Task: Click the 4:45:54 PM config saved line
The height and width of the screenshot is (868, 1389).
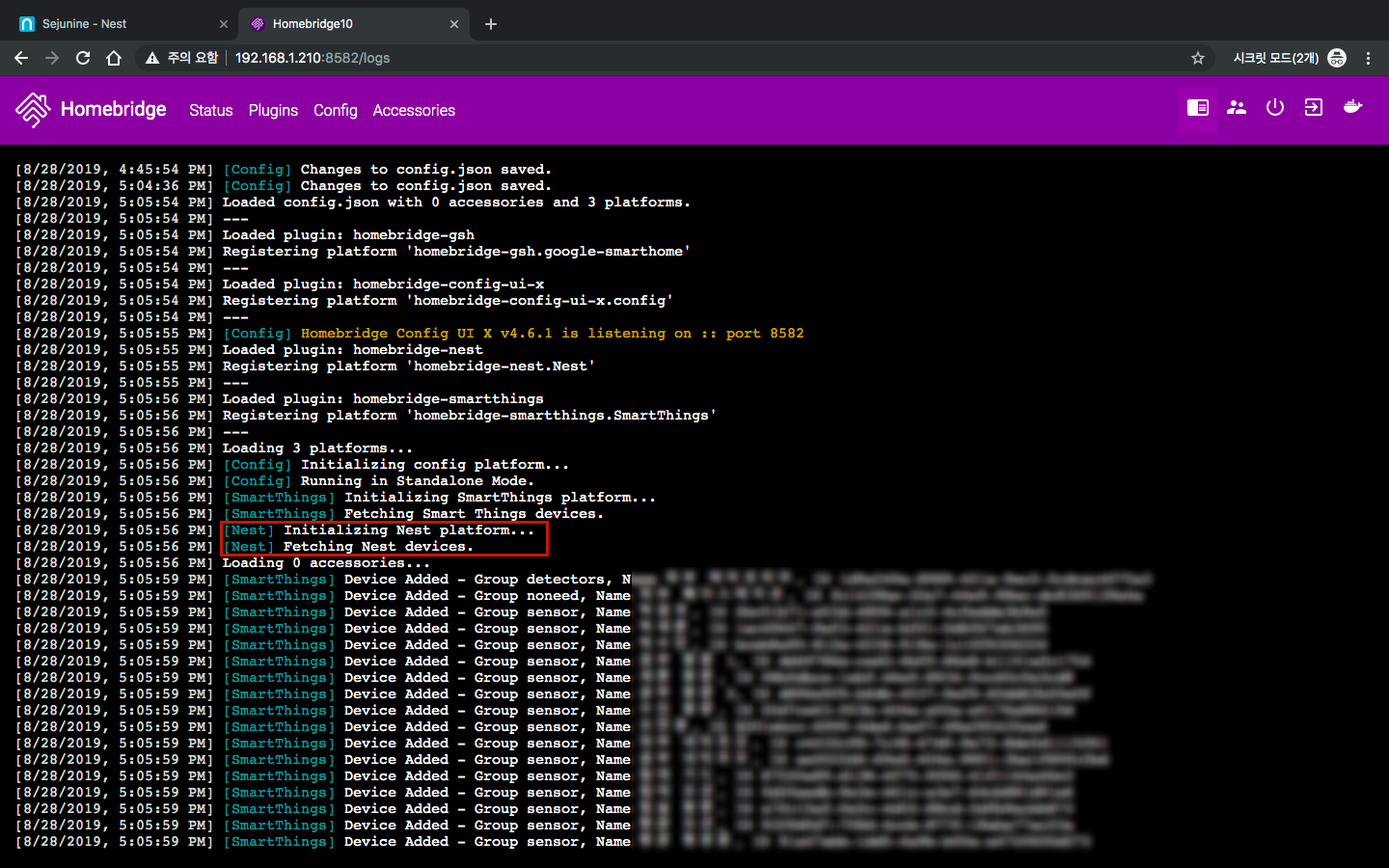Action: point(283,170)
